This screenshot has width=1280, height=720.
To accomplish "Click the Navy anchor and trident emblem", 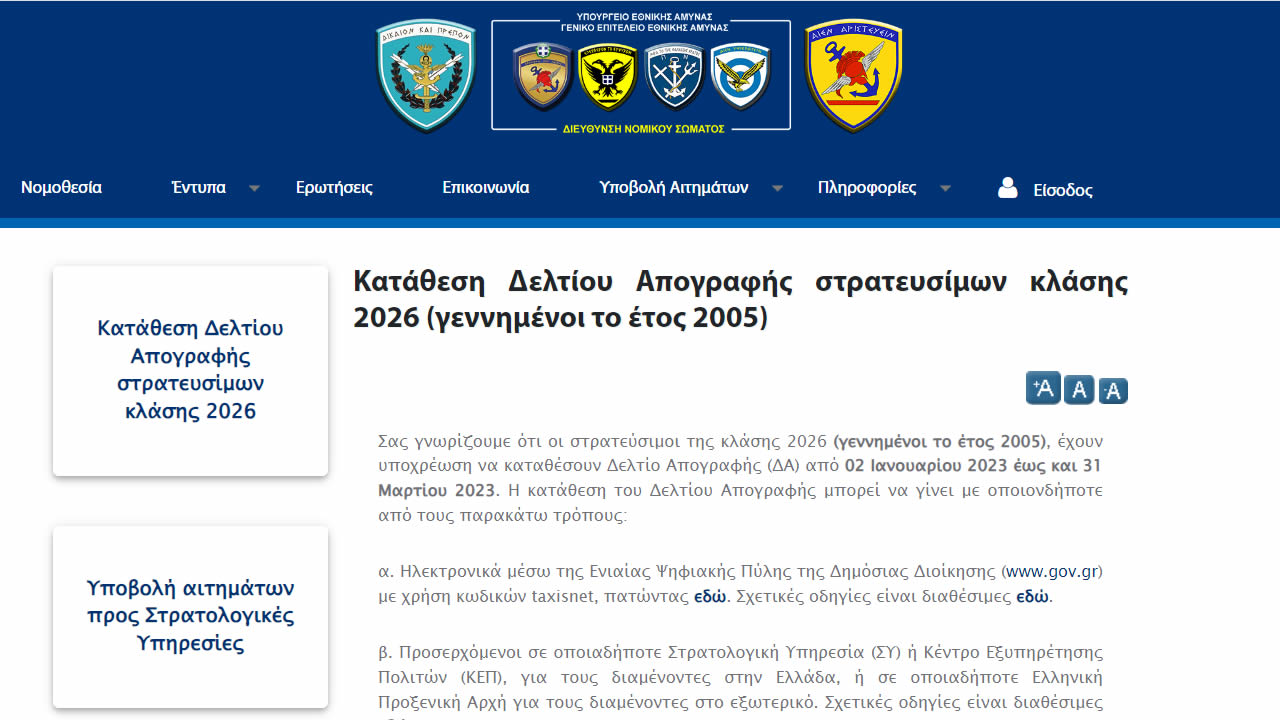I will pos(675,76).
